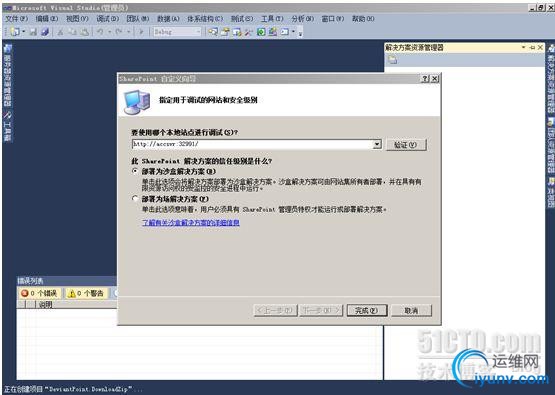This screenshot has width=555, height=395.
Task: Open the 调试 (Debug) menu
Action: tap(108, 18)
